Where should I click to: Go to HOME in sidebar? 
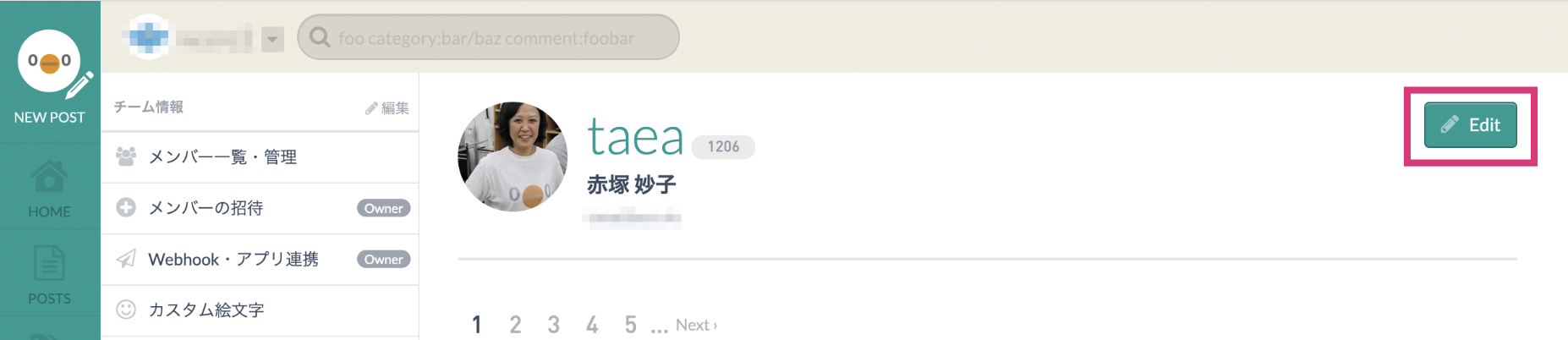[49, 189]
